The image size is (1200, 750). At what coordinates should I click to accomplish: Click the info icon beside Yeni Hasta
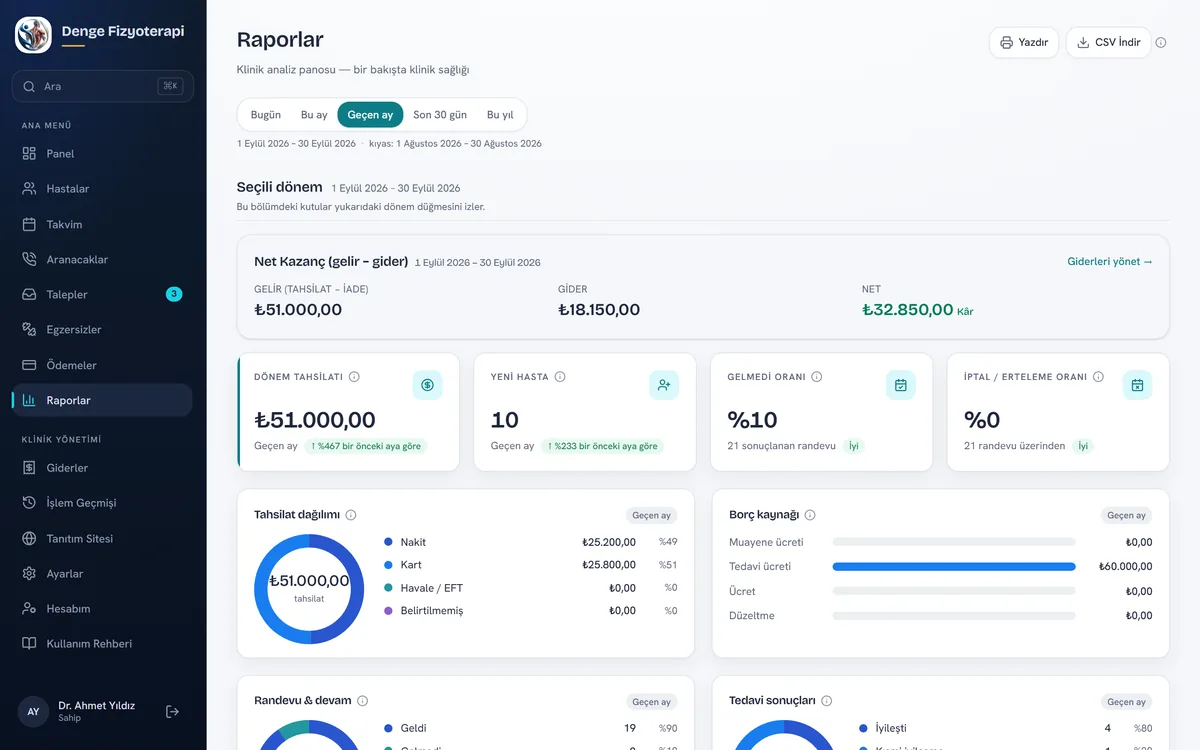(x=560, y=377)
